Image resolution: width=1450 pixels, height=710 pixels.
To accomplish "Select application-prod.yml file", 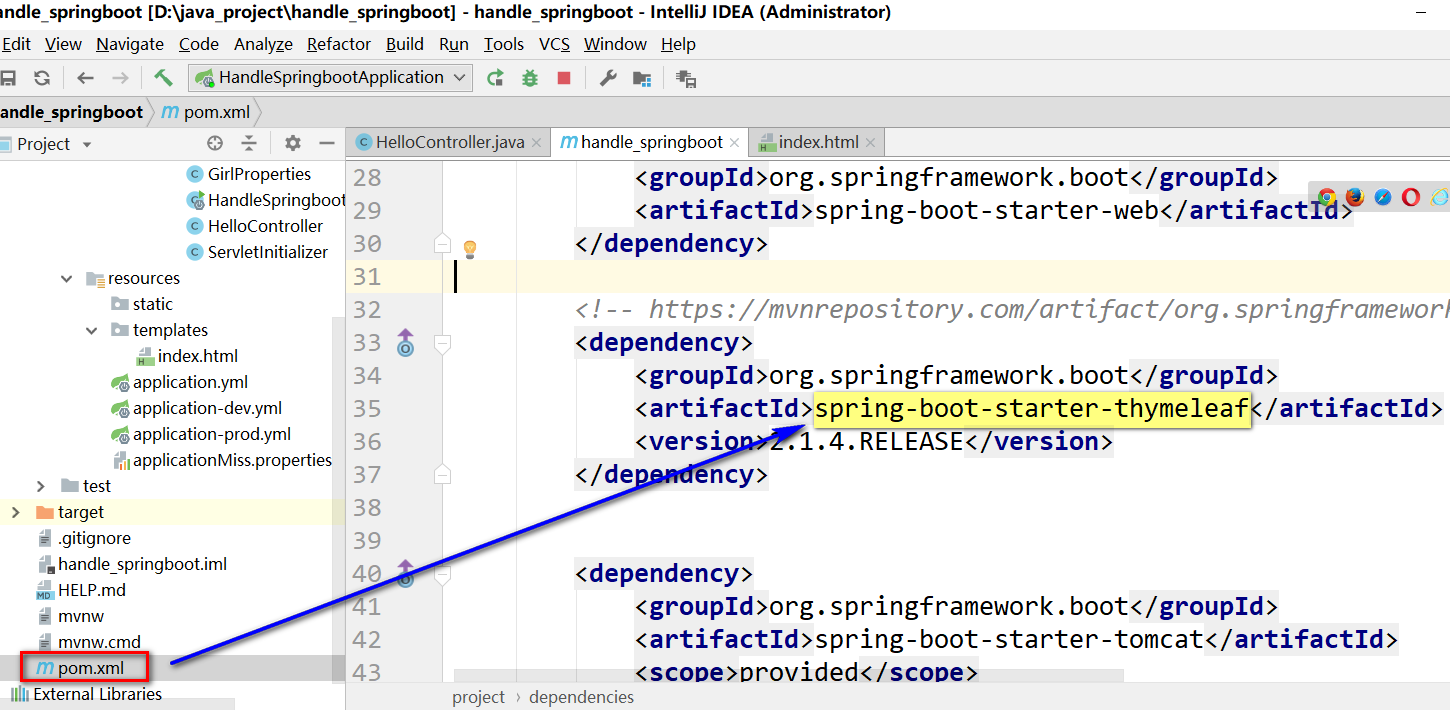I will click(201, 434).
